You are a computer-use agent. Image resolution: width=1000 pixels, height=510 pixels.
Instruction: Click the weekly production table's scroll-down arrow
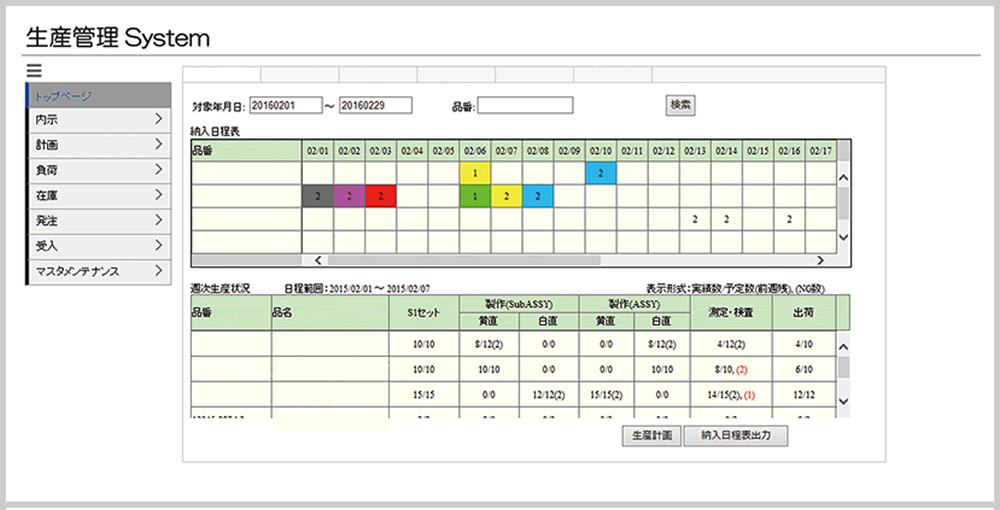842,400
